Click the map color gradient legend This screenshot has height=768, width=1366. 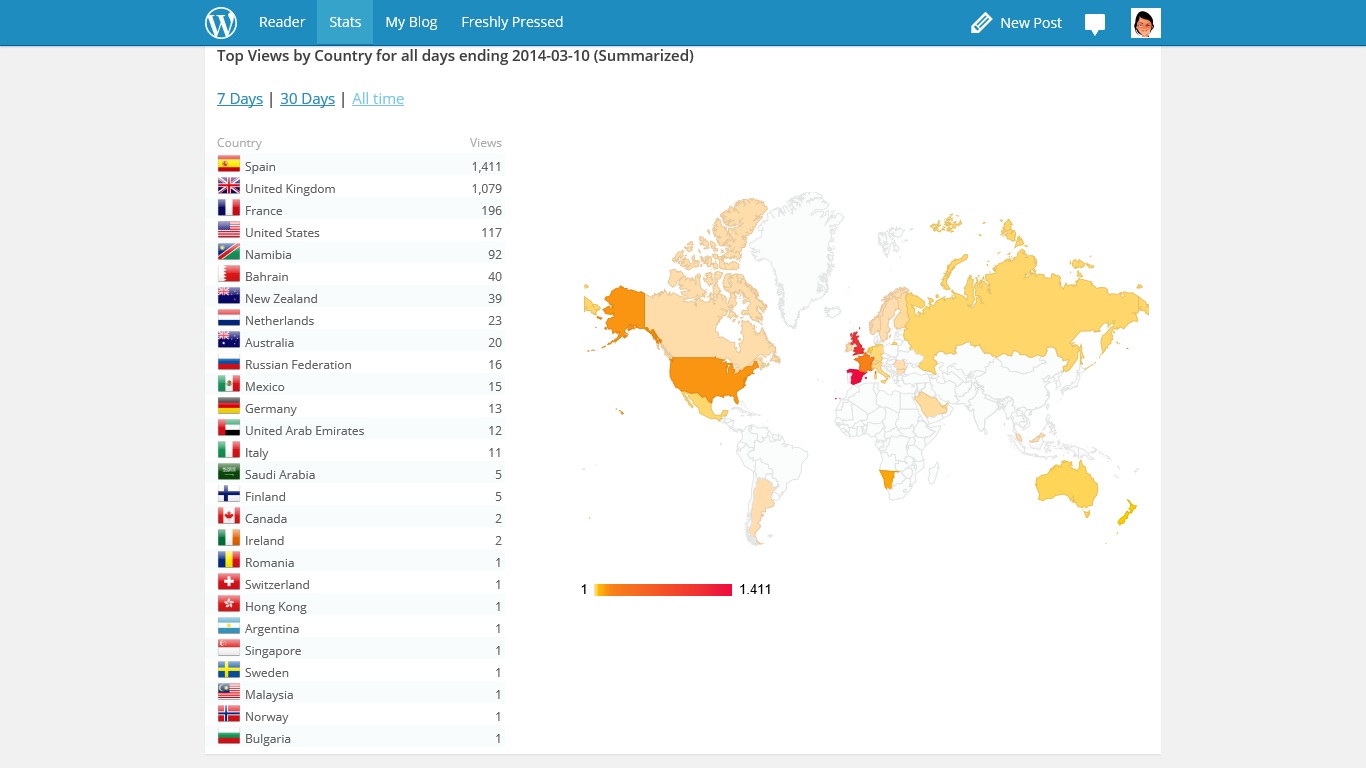pyautogui.click(x=663, y=590)
